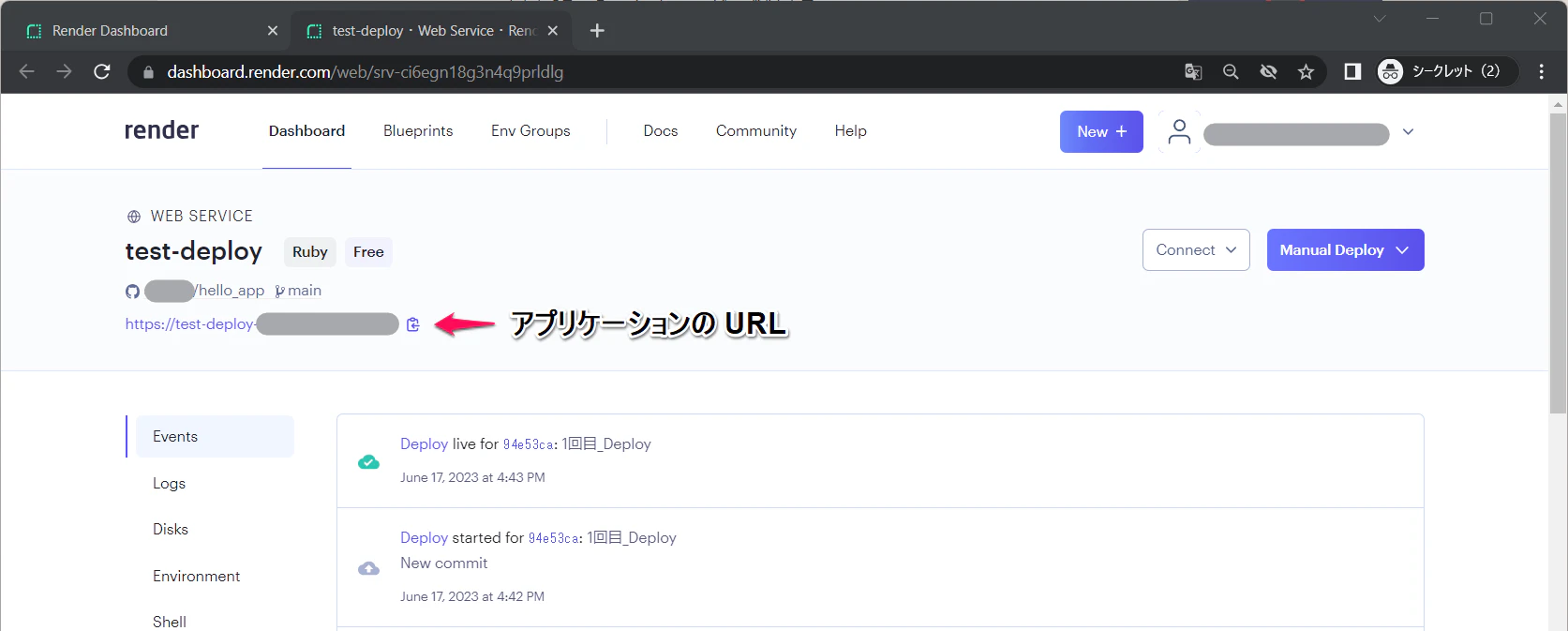
Task: View site information via the lock icon
Action: pyautogui.click(x=148, y=72)
